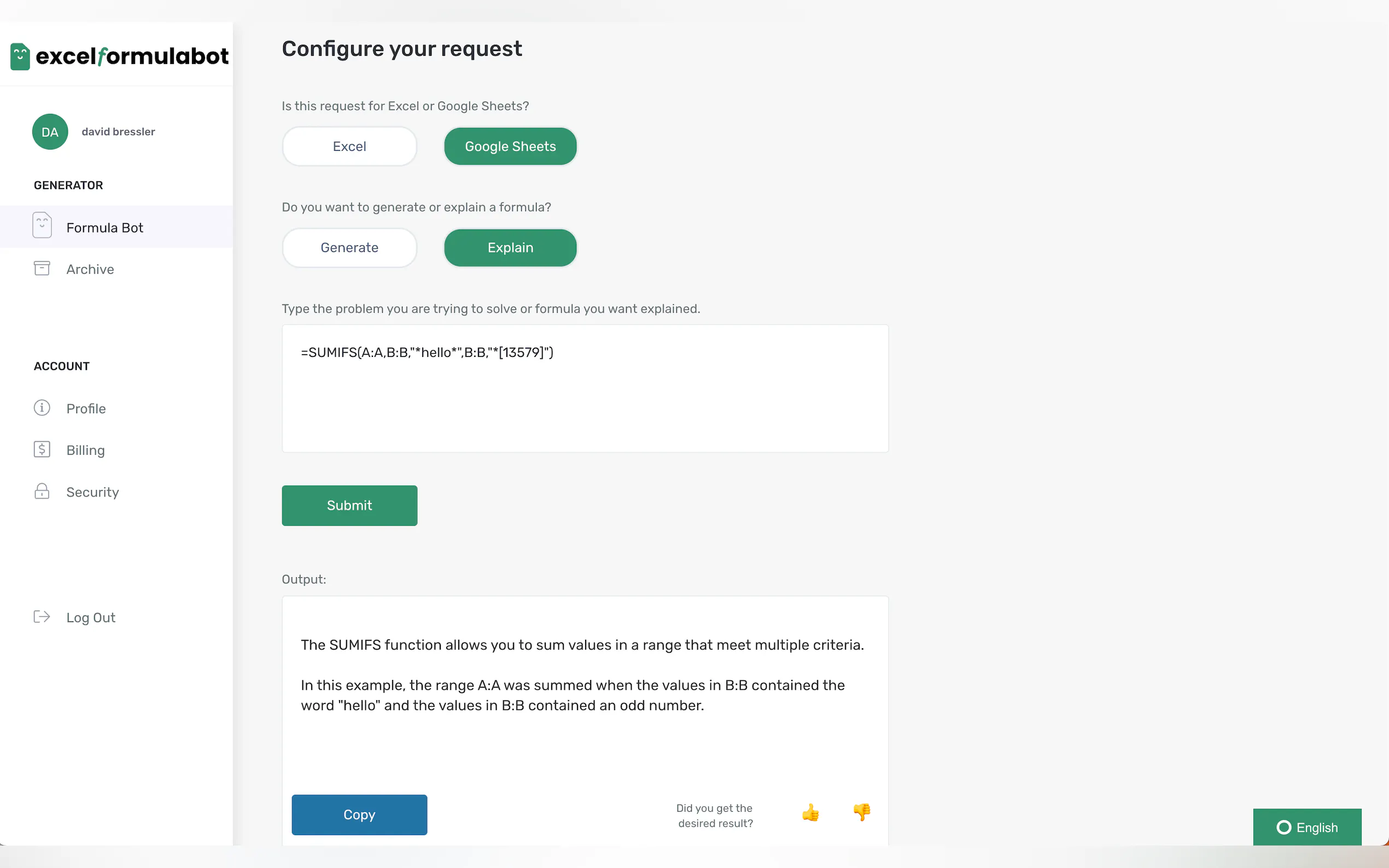Select the Google Sheets option
The width and height of the screenshot is (1389, 868).
coord(510,146)
